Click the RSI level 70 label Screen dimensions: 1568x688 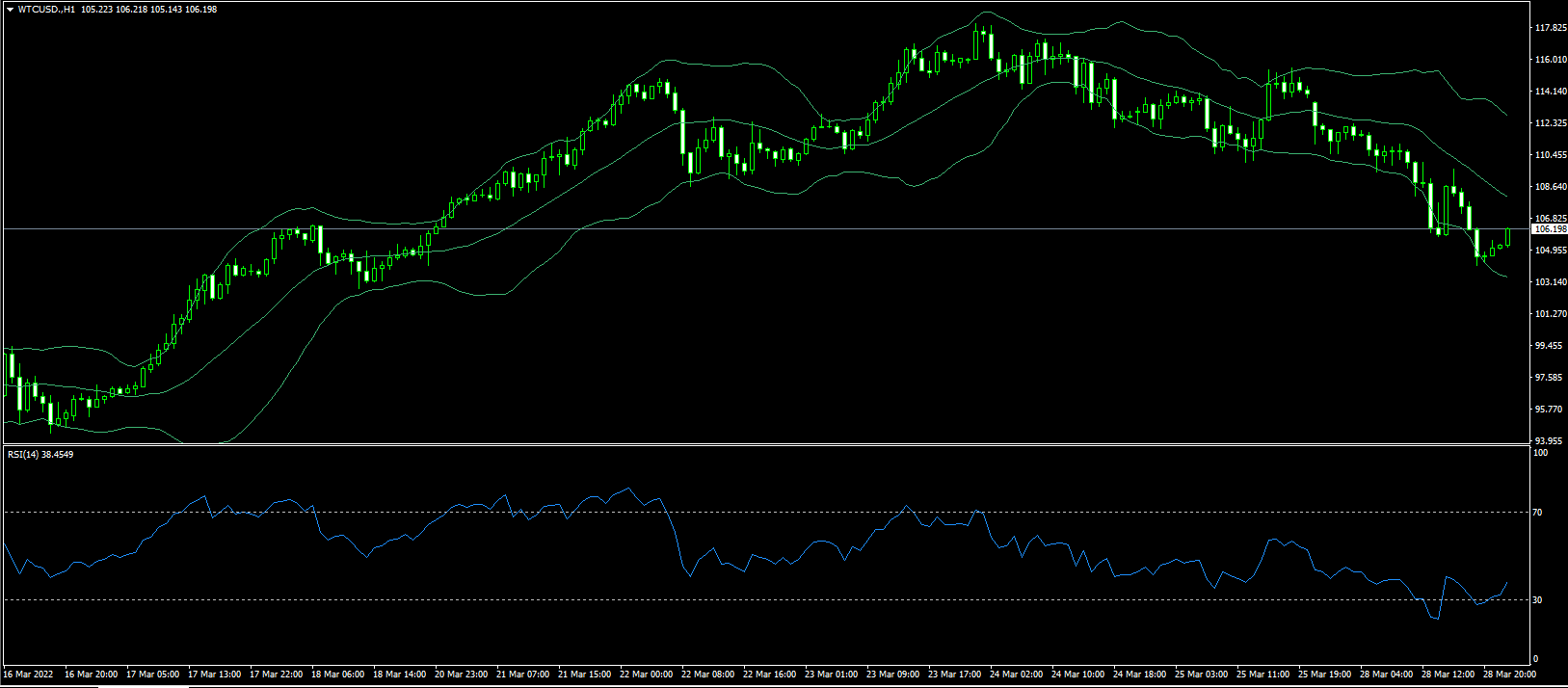pos(1539,513)
